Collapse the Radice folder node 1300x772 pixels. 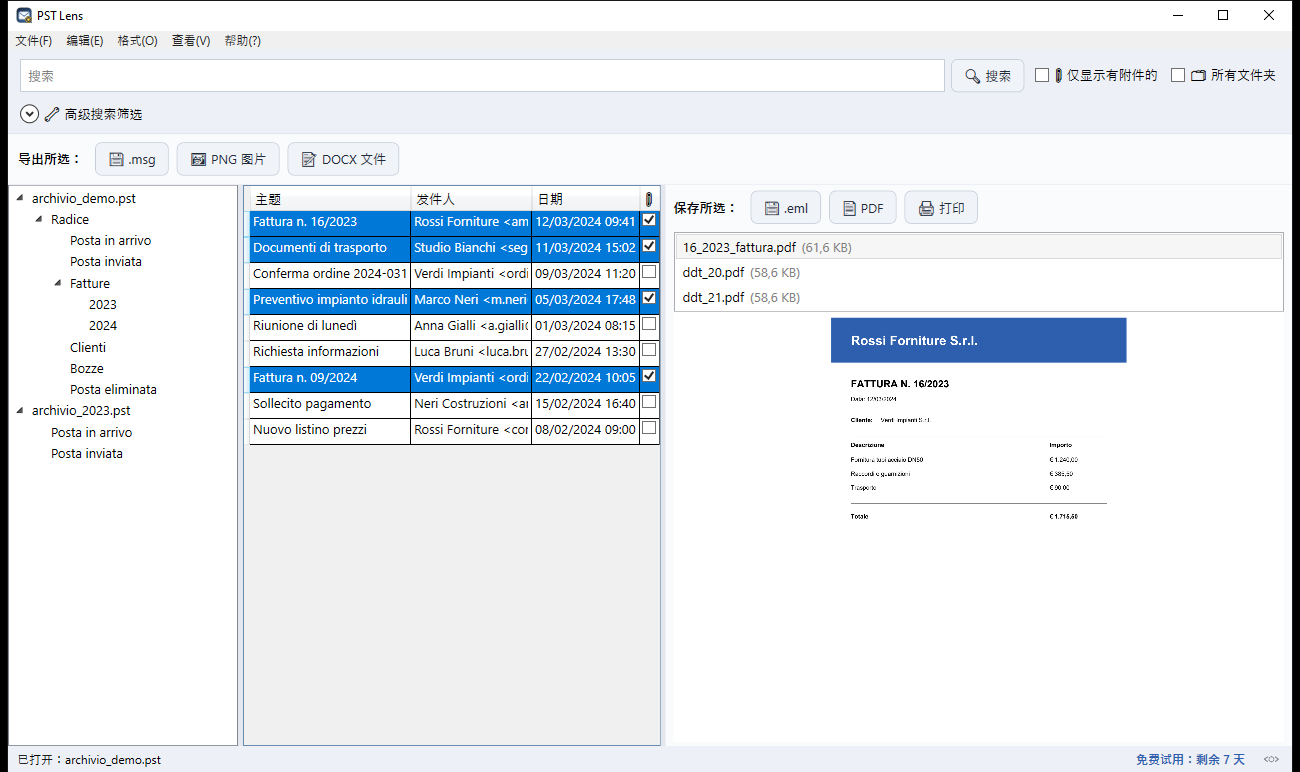pos(39,219)
